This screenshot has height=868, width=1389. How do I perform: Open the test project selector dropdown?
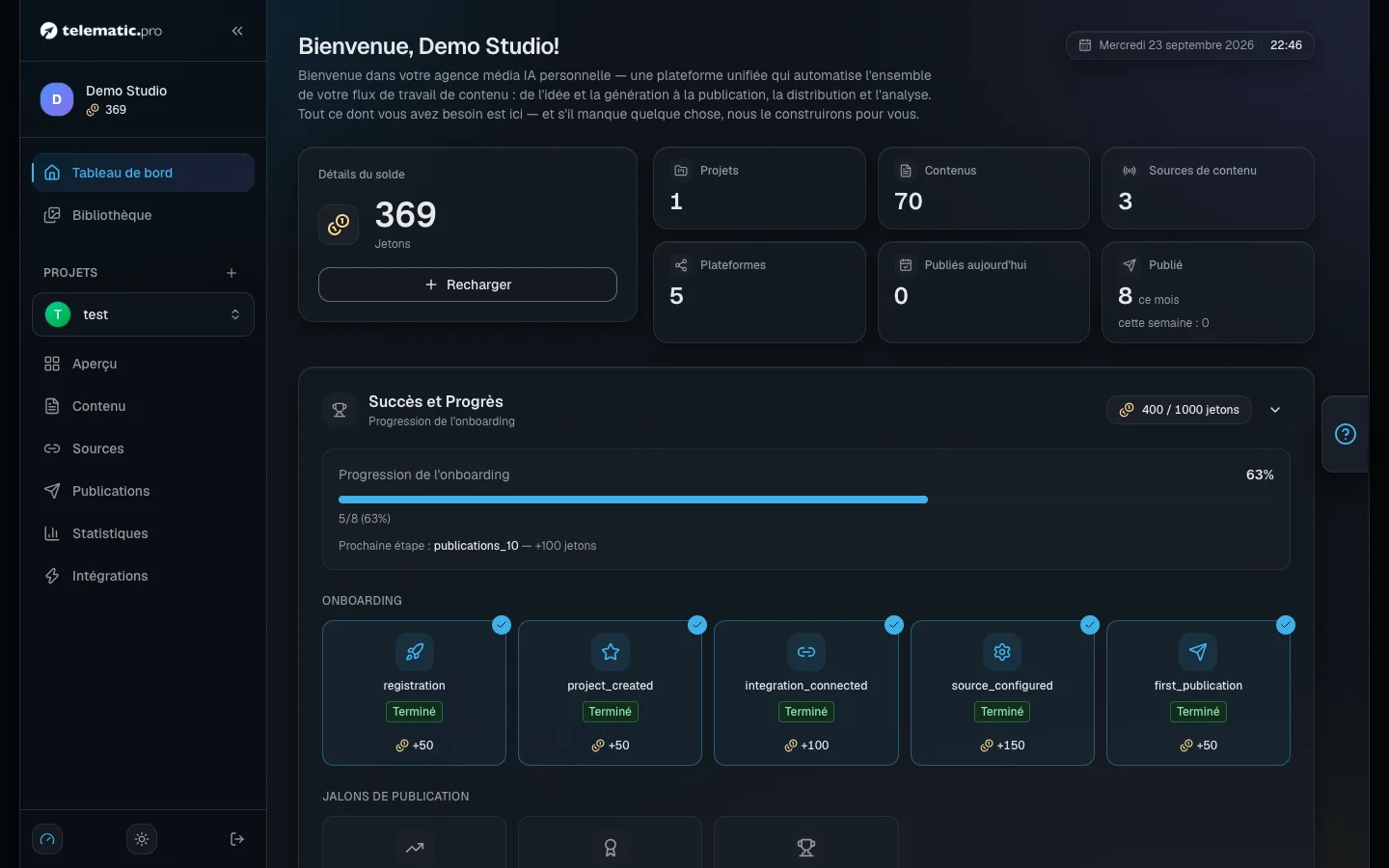[x=143, y=314]
